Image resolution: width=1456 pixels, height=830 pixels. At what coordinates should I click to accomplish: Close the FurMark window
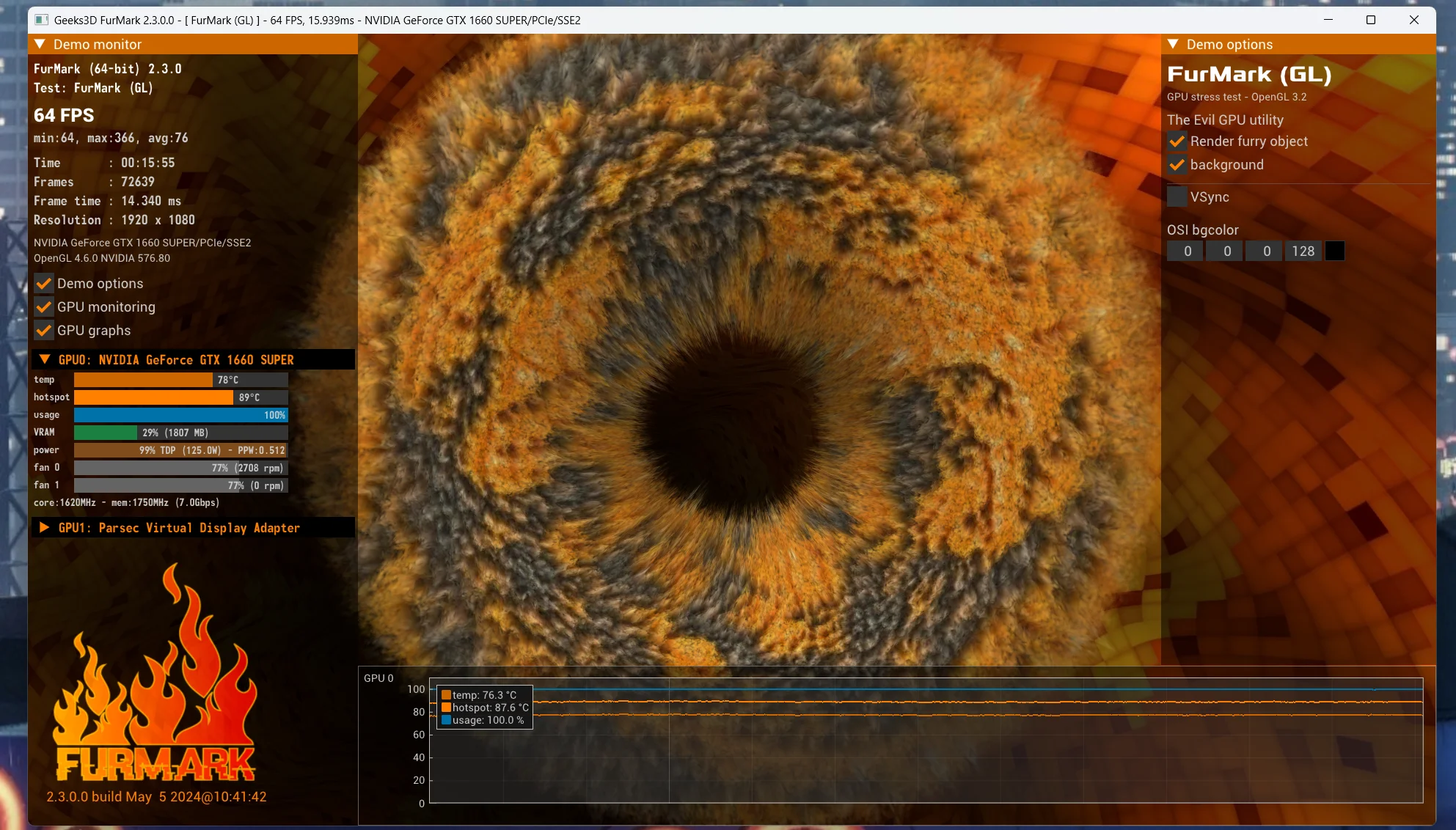(1413, 20)
